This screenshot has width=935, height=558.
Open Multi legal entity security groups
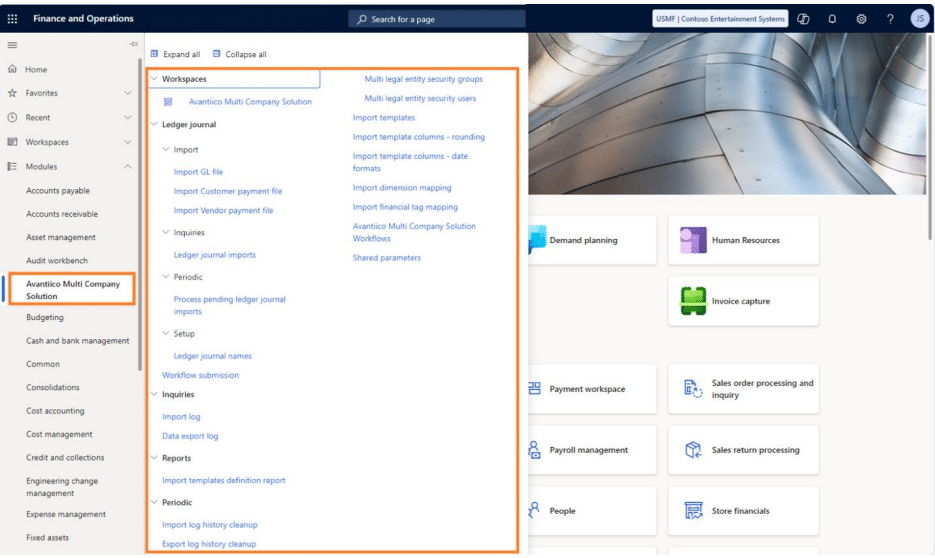pyautogui.click(x=423, y=79)
